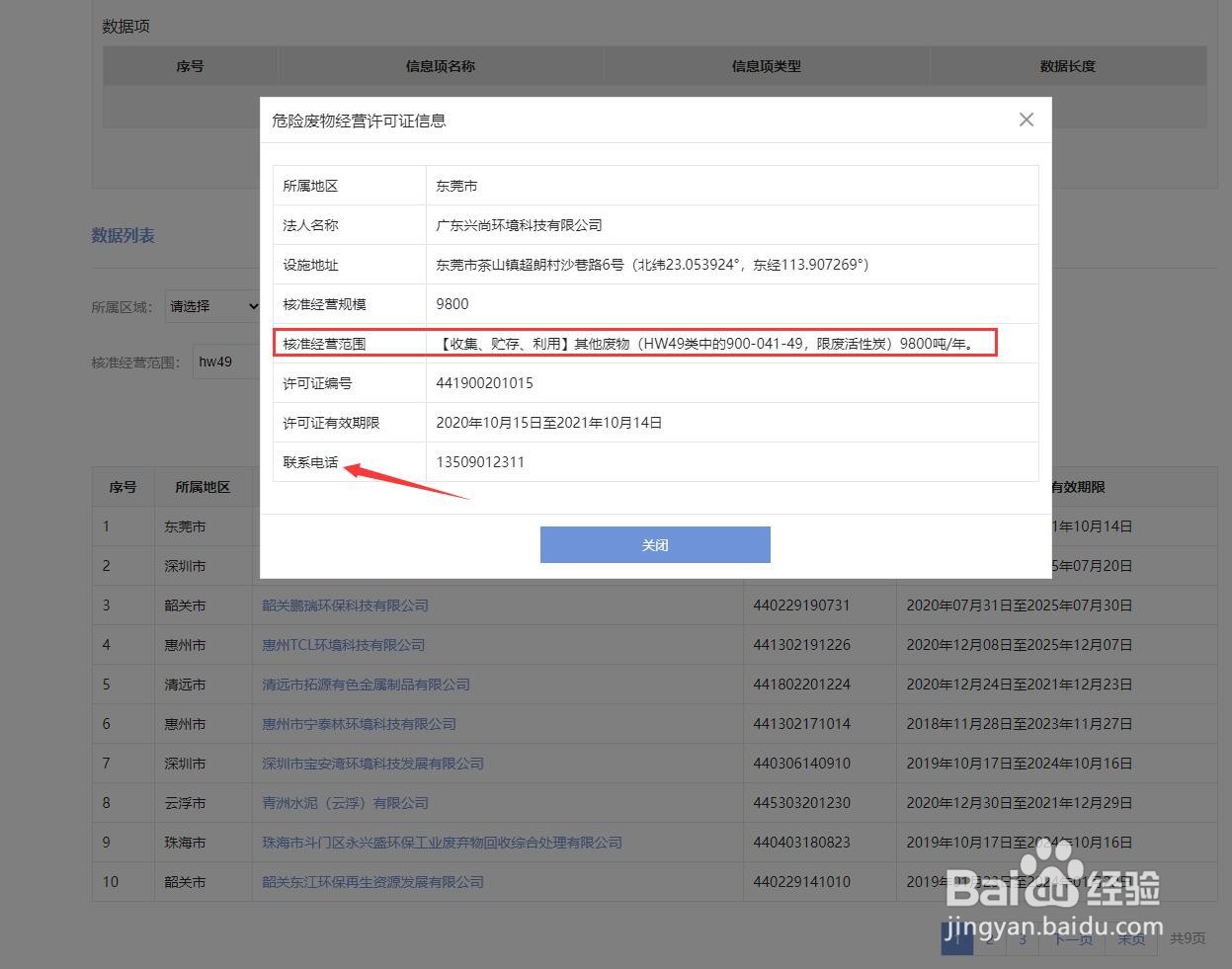Click permit number 445303201230
The height and width of the screenshot is (969, 1232).
801,803
